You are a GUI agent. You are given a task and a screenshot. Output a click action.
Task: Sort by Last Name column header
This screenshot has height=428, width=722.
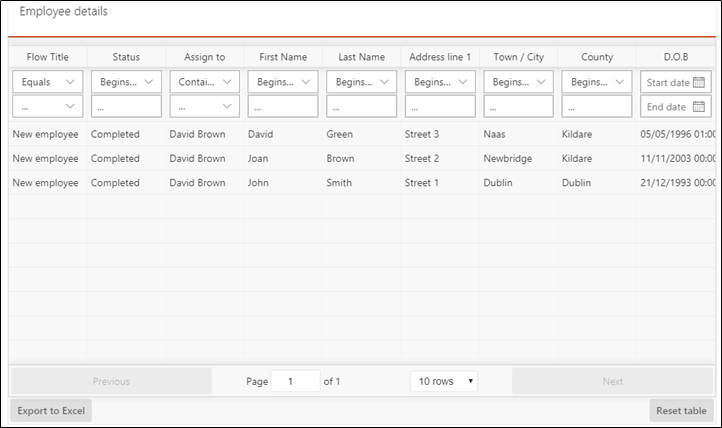(361, 57)
